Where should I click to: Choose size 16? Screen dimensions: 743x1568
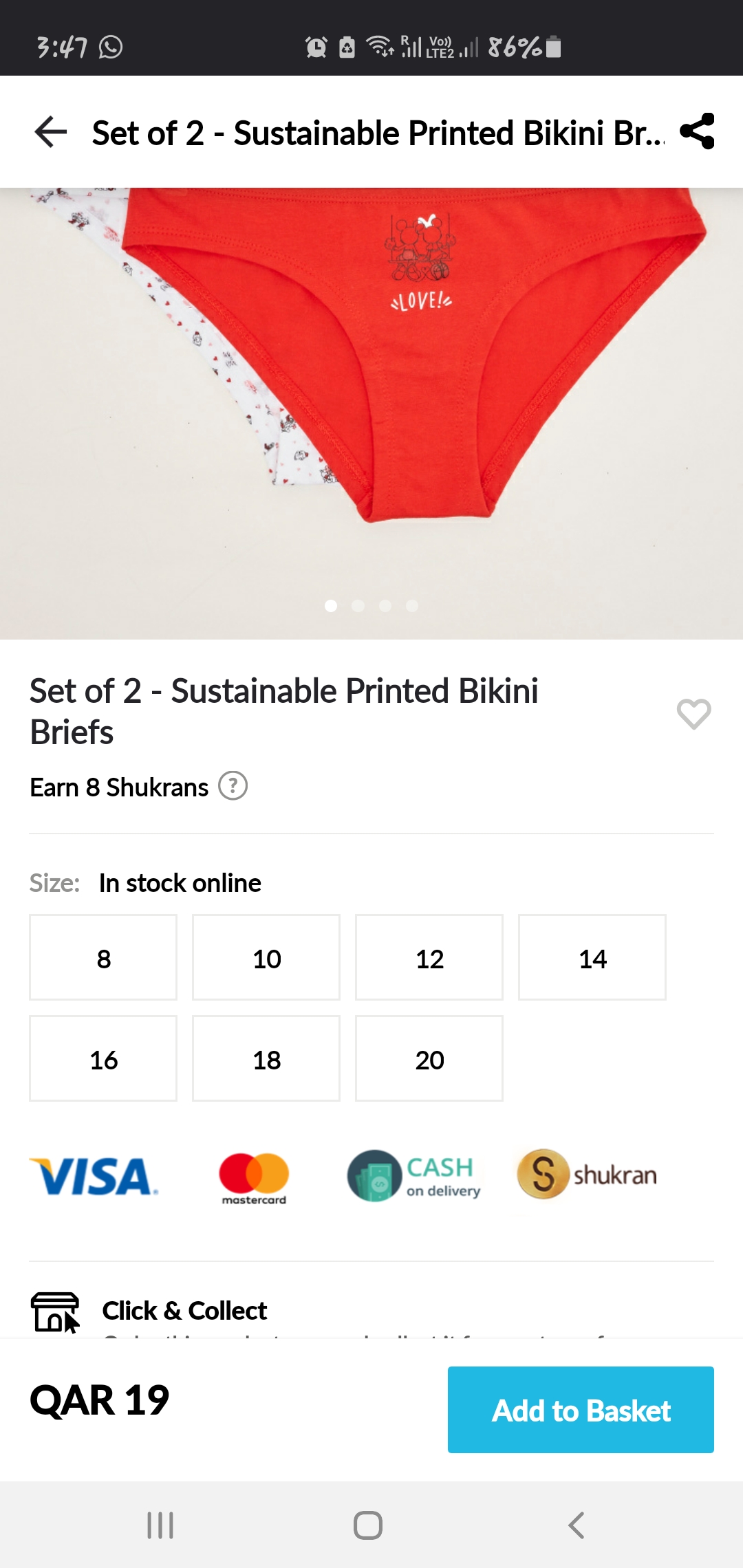point(103,1058)
